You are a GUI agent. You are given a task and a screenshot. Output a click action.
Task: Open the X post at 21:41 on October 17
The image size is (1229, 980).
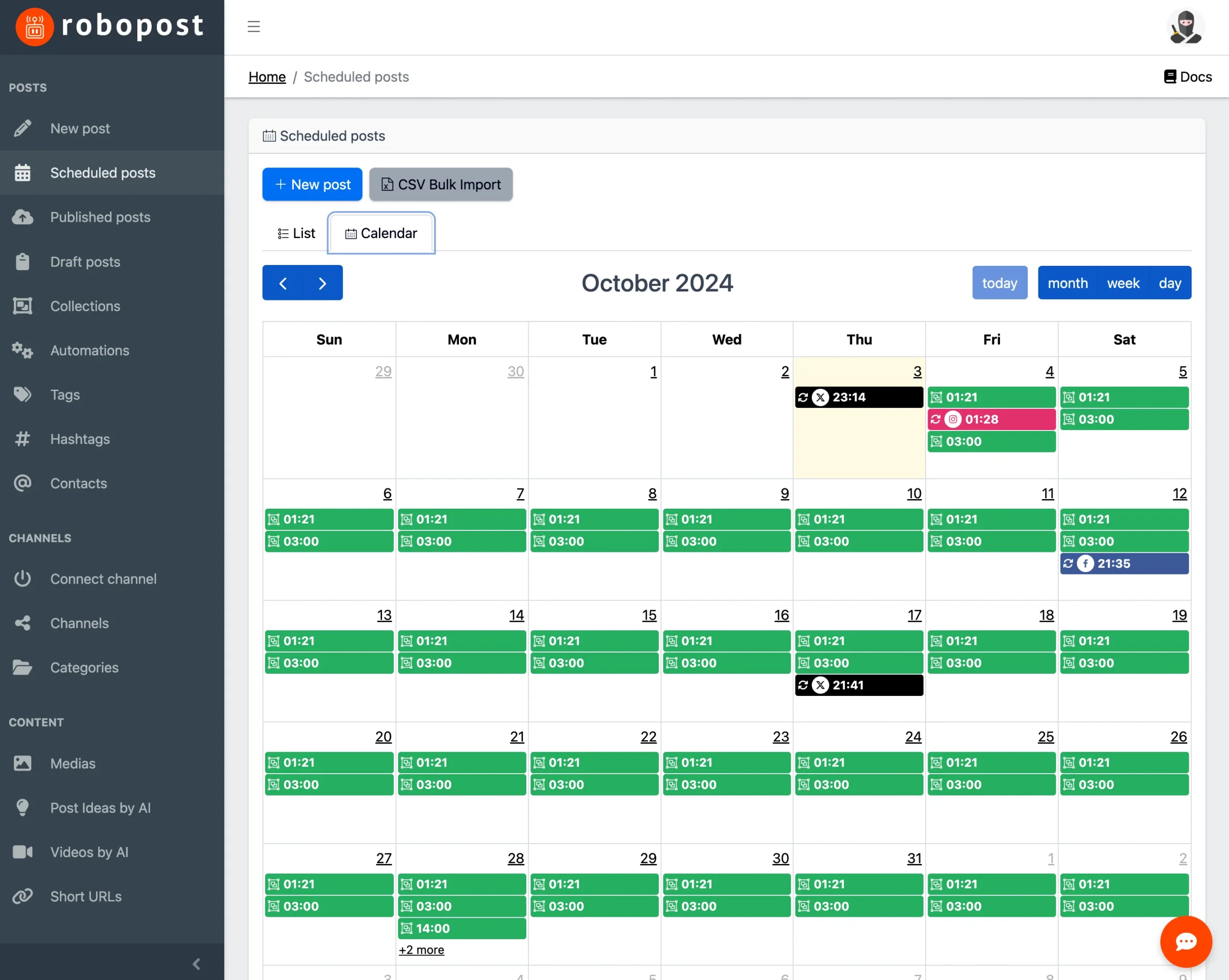(x=858, y=685)
